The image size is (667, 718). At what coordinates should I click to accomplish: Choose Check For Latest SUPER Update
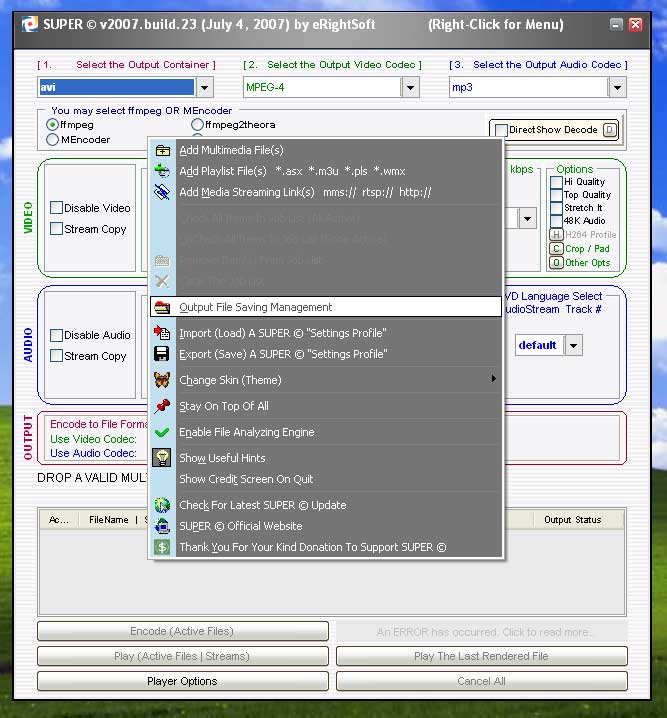click(x=326, y=505)
